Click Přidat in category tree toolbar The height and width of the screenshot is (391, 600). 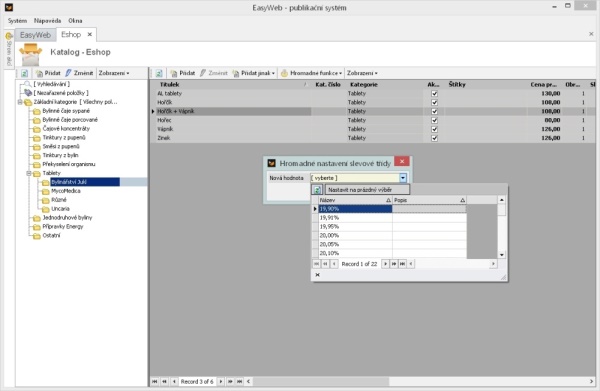coord(48,73)
